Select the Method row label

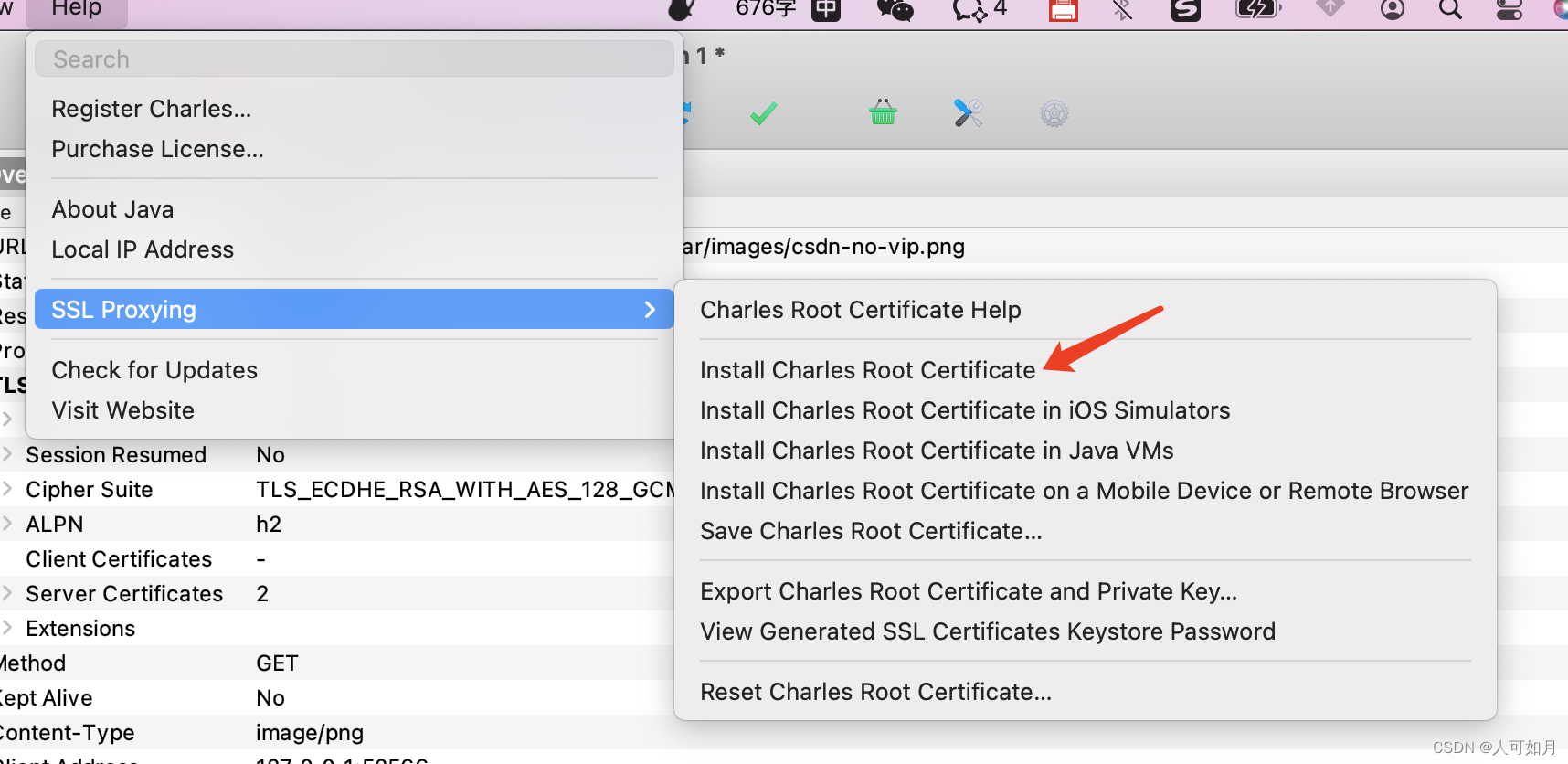tap(33, 663)
